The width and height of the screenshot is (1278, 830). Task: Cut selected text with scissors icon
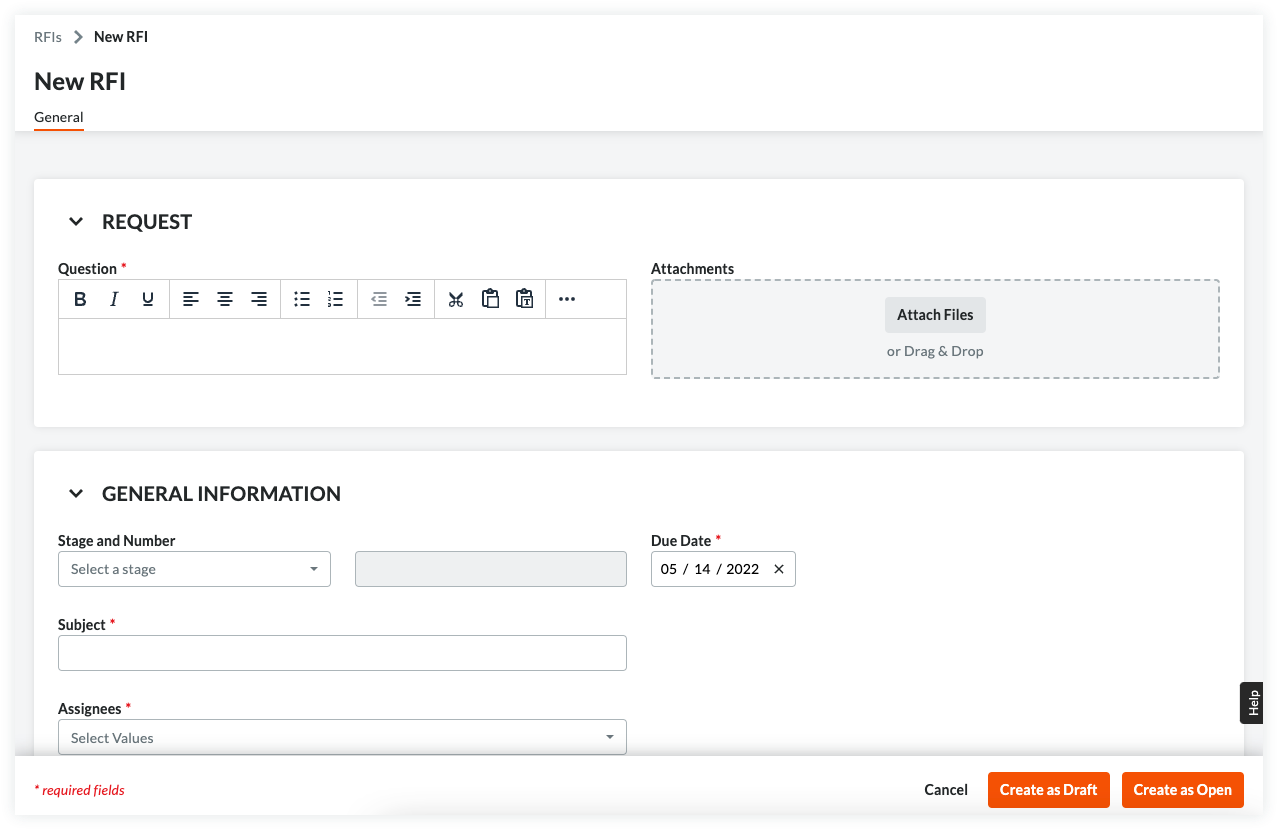tap(456, 299)
